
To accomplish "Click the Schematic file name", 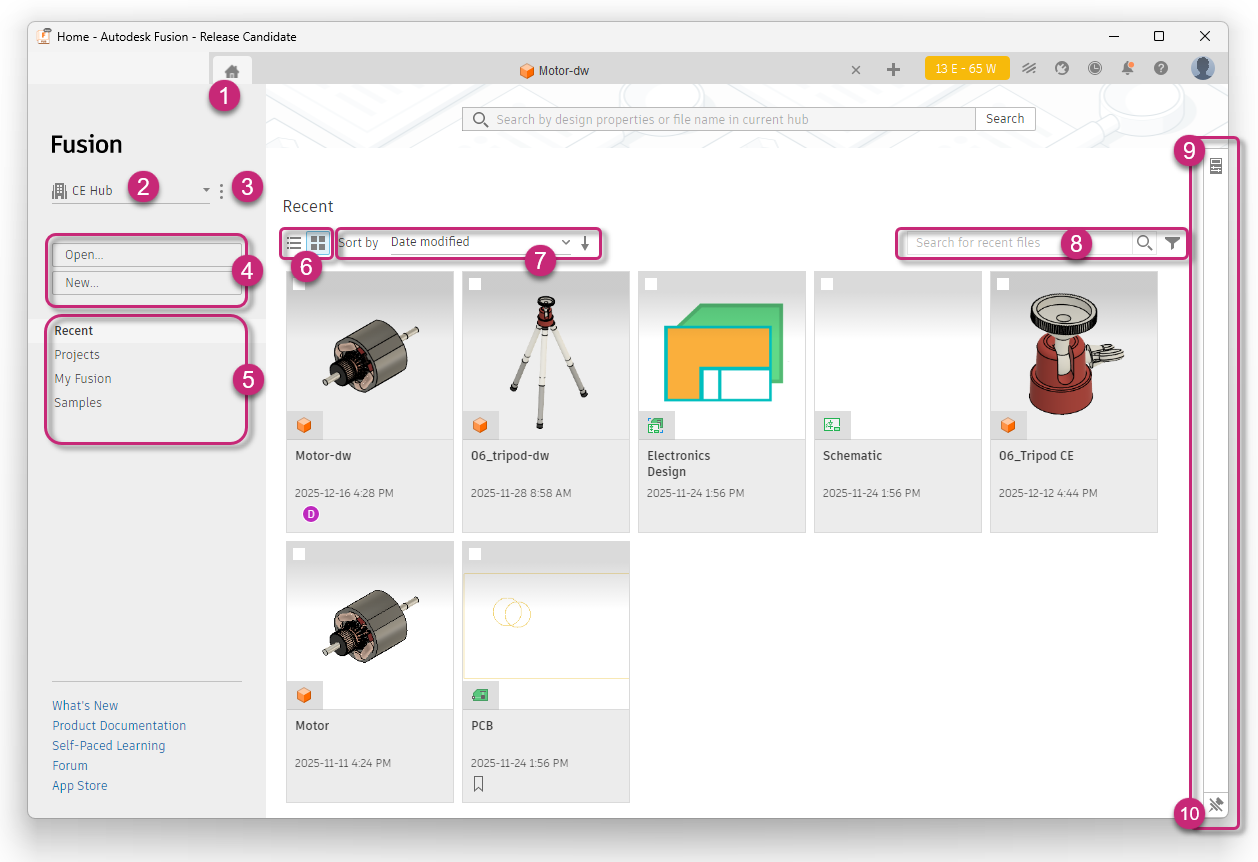I will pyautogui.click(x=852, y=456).
